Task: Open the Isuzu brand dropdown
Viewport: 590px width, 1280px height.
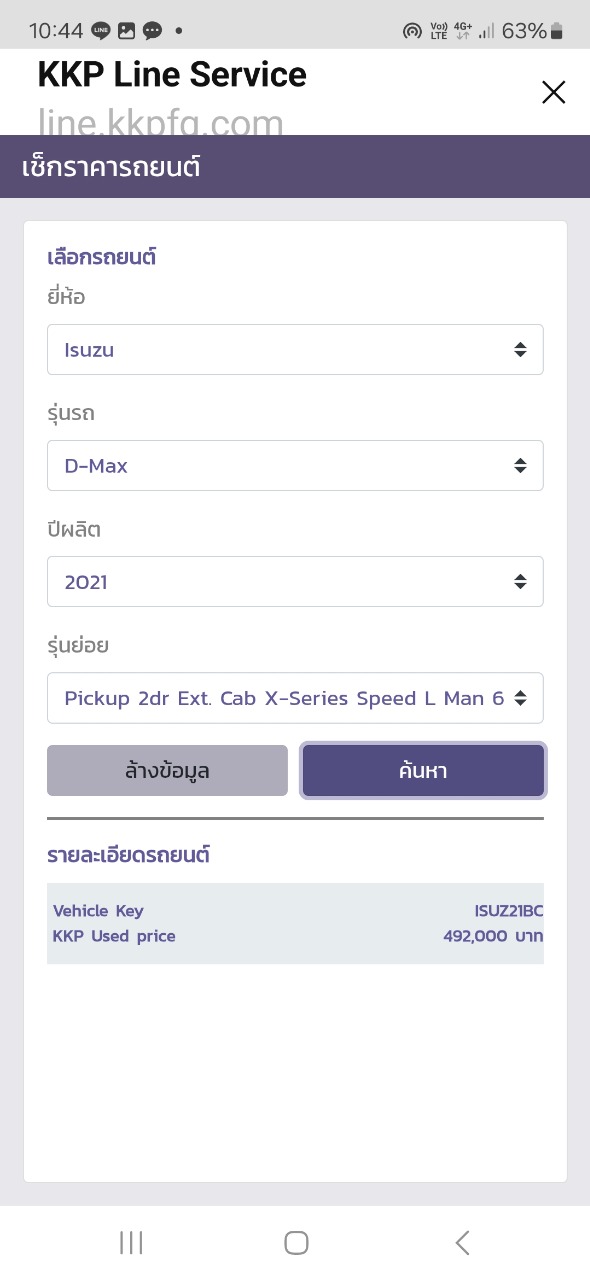Action: pyautogui.click(x=295, y=350)
